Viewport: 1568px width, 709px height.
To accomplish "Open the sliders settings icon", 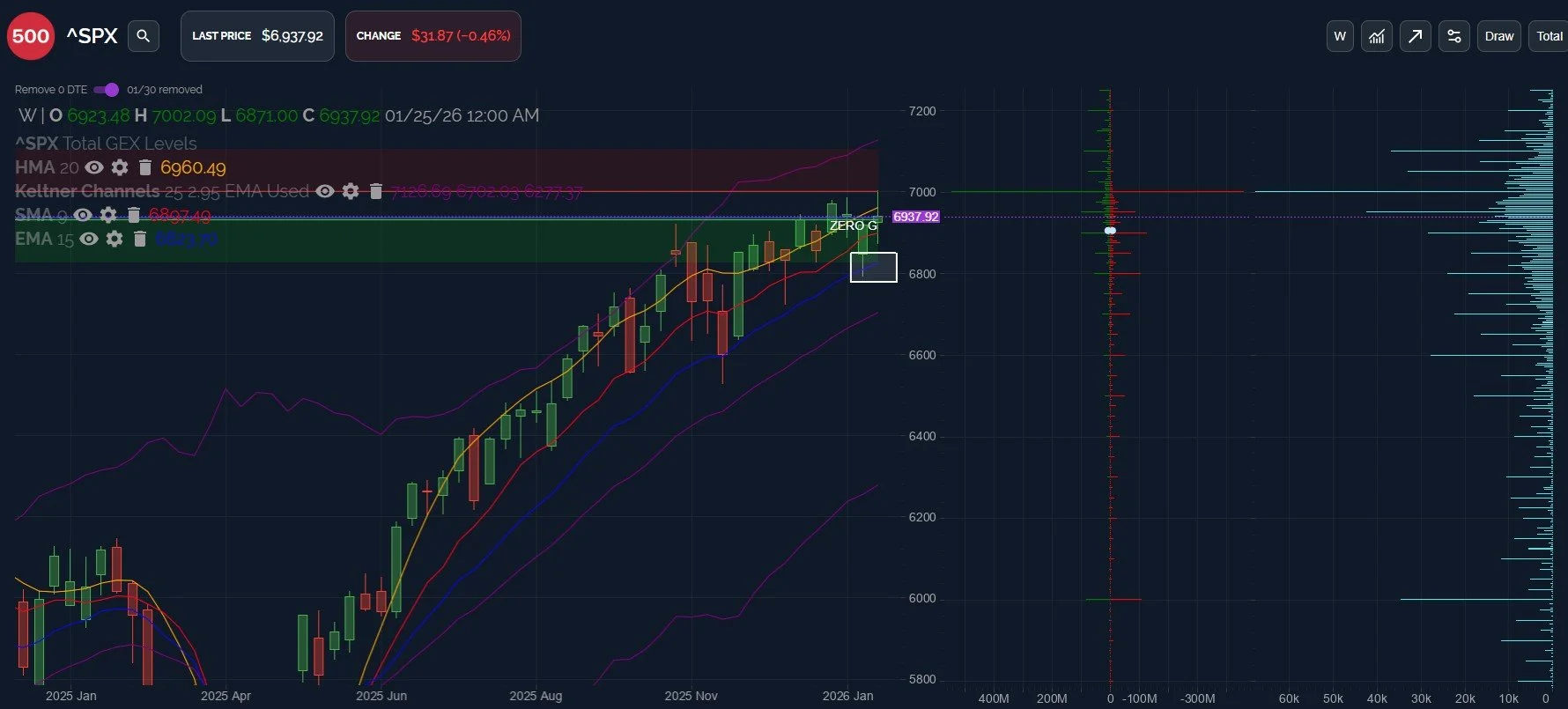I will click(x=1454, y=36).
